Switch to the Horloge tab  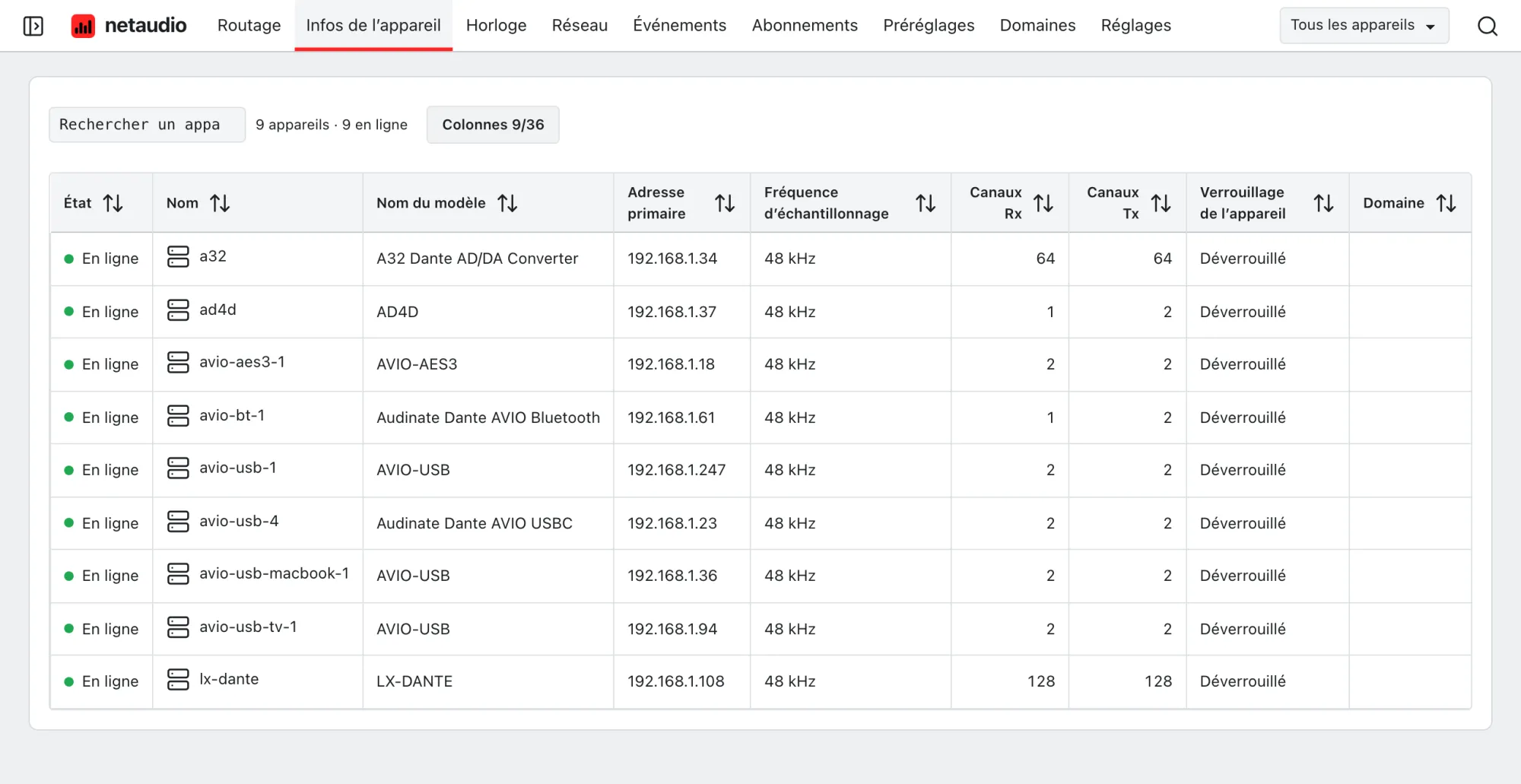point(496,26)
